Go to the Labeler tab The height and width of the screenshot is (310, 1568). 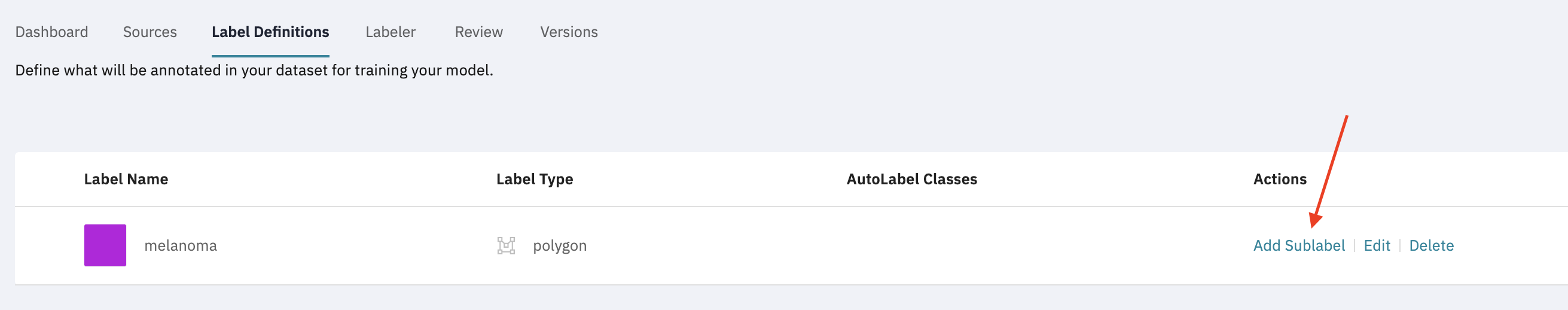390,32
